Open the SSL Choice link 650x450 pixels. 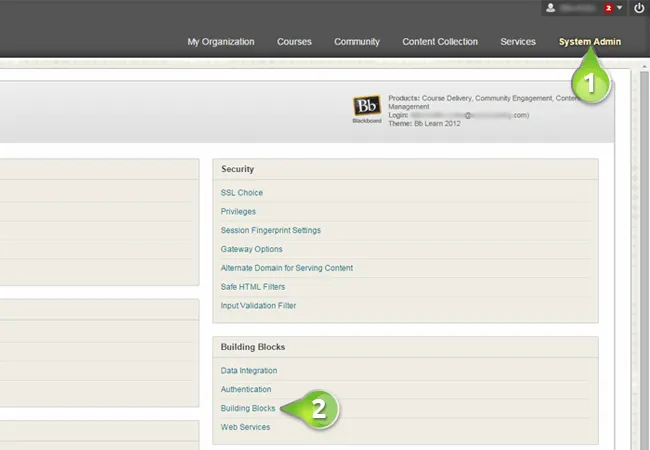click(x=241, y=193)
